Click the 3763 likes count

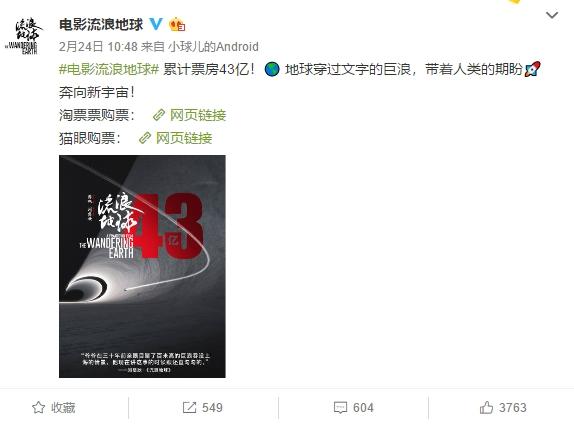pyautogui.click(x=513, y=407)
